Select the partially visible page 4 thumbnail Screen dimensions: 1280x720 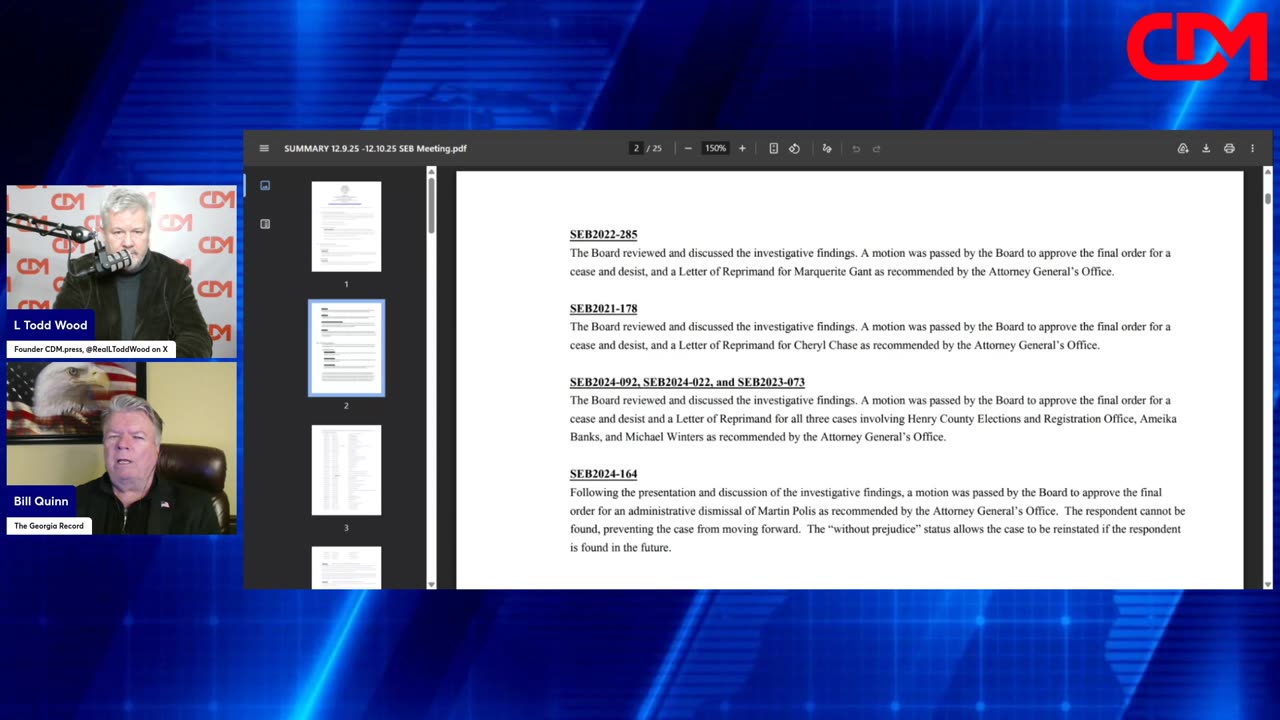tap(346, 567)
